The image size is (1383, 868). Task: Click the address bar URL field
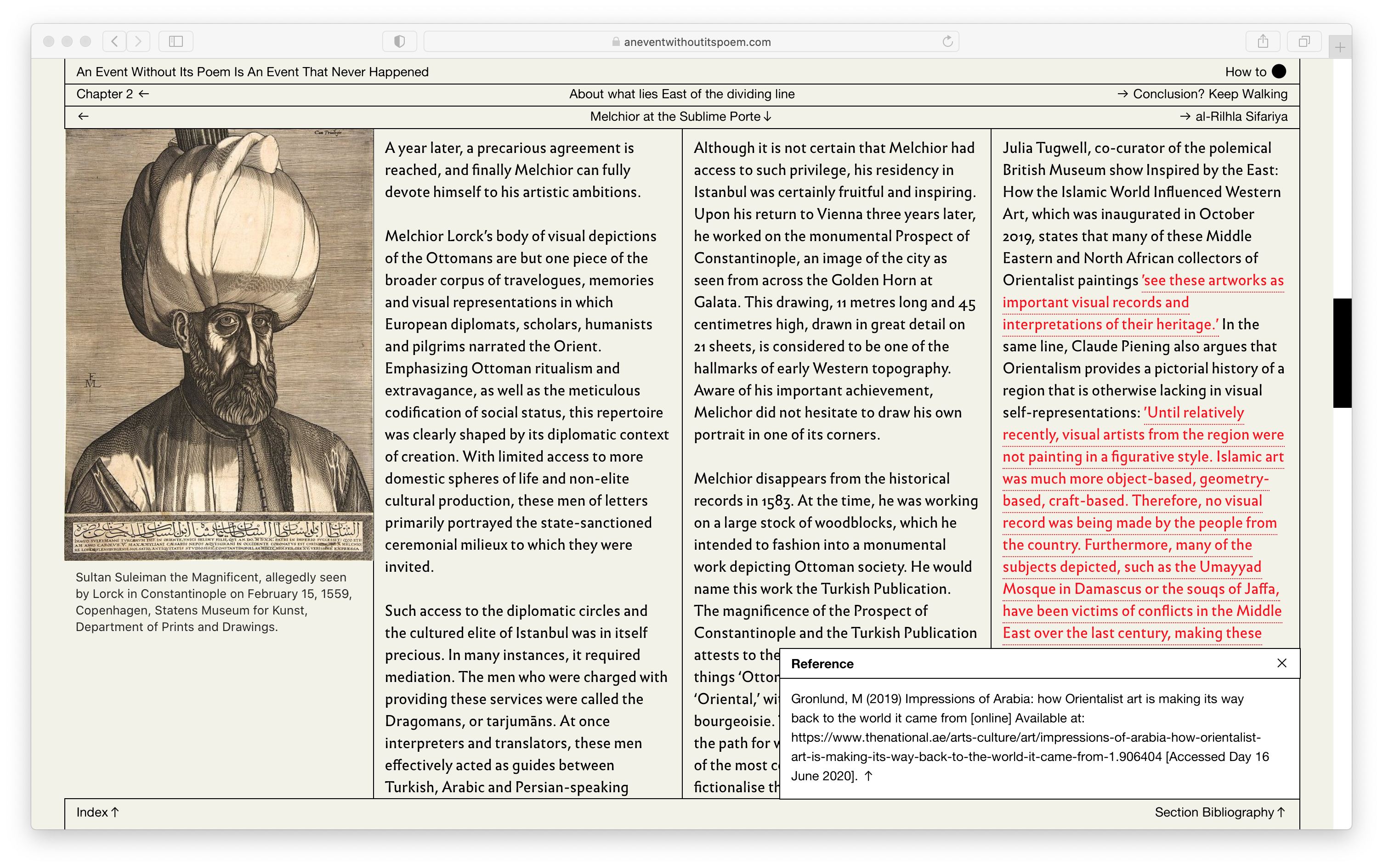[x=691, y=41]
